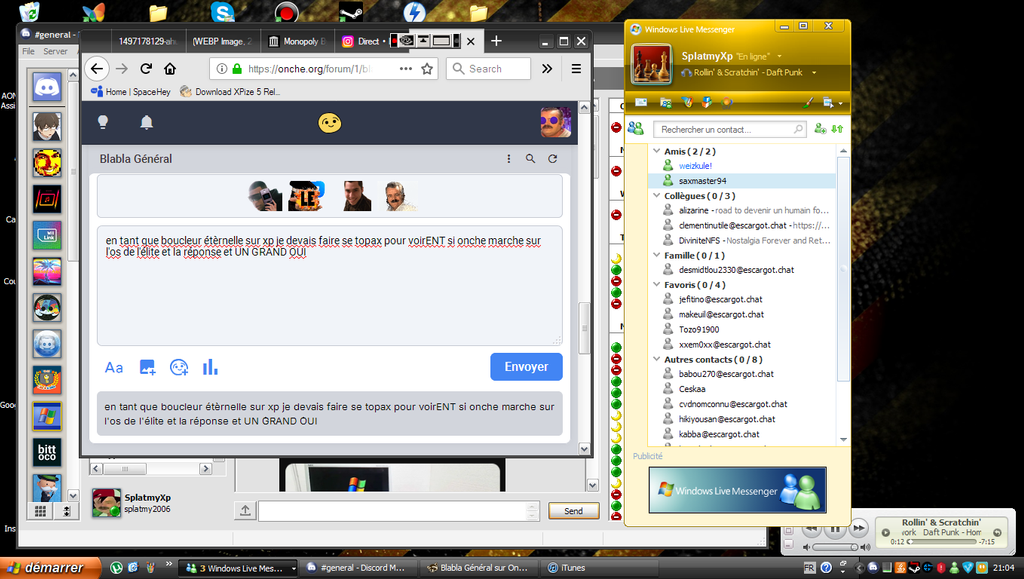Switch to the Instagram Direct tab
The image size is (1024, 579).
[x=362, y=41]
